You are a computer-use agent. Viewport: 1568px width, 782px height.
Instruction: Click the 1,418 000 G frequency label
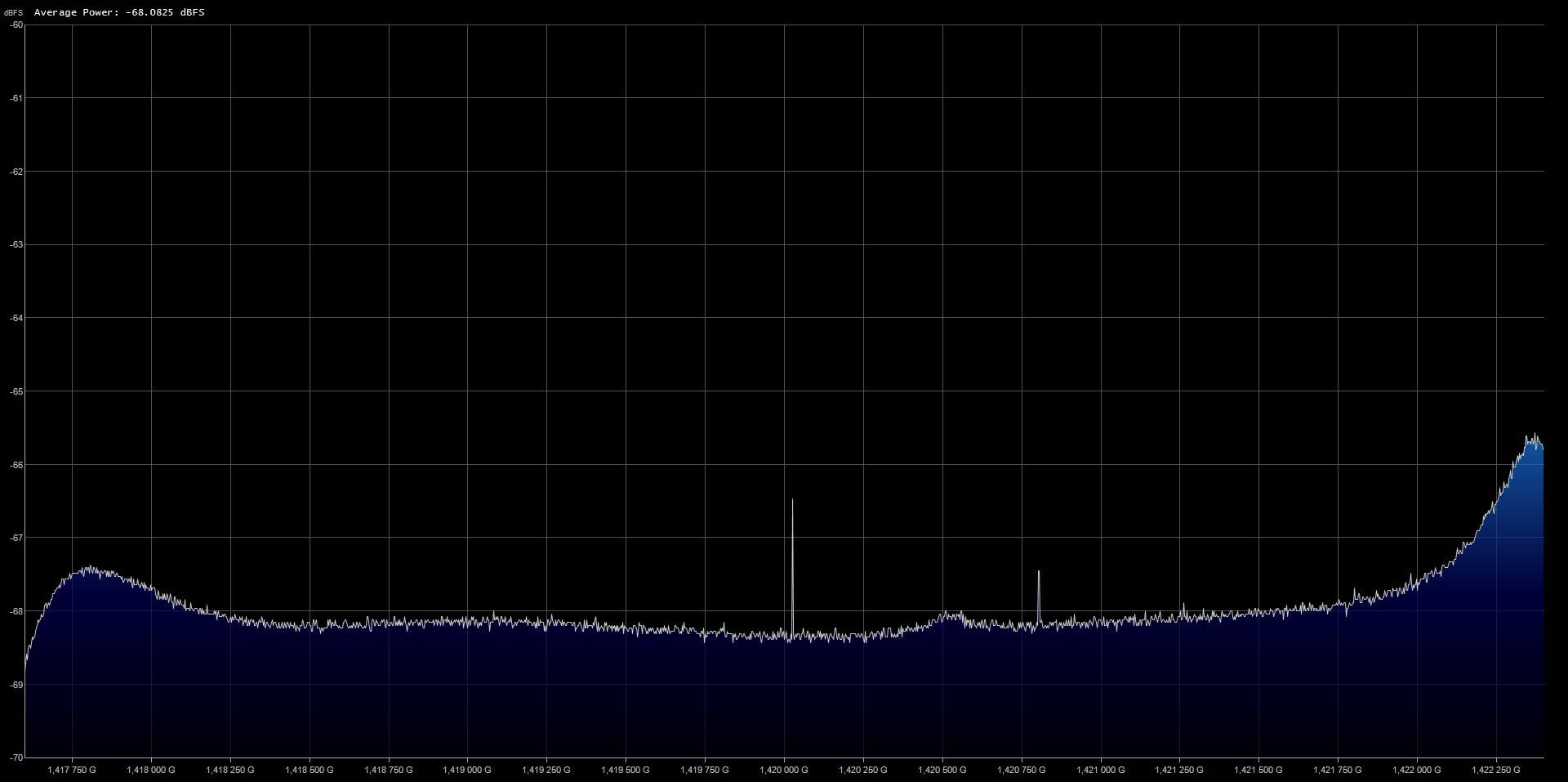pyautogui.click(x=151, y=770)
